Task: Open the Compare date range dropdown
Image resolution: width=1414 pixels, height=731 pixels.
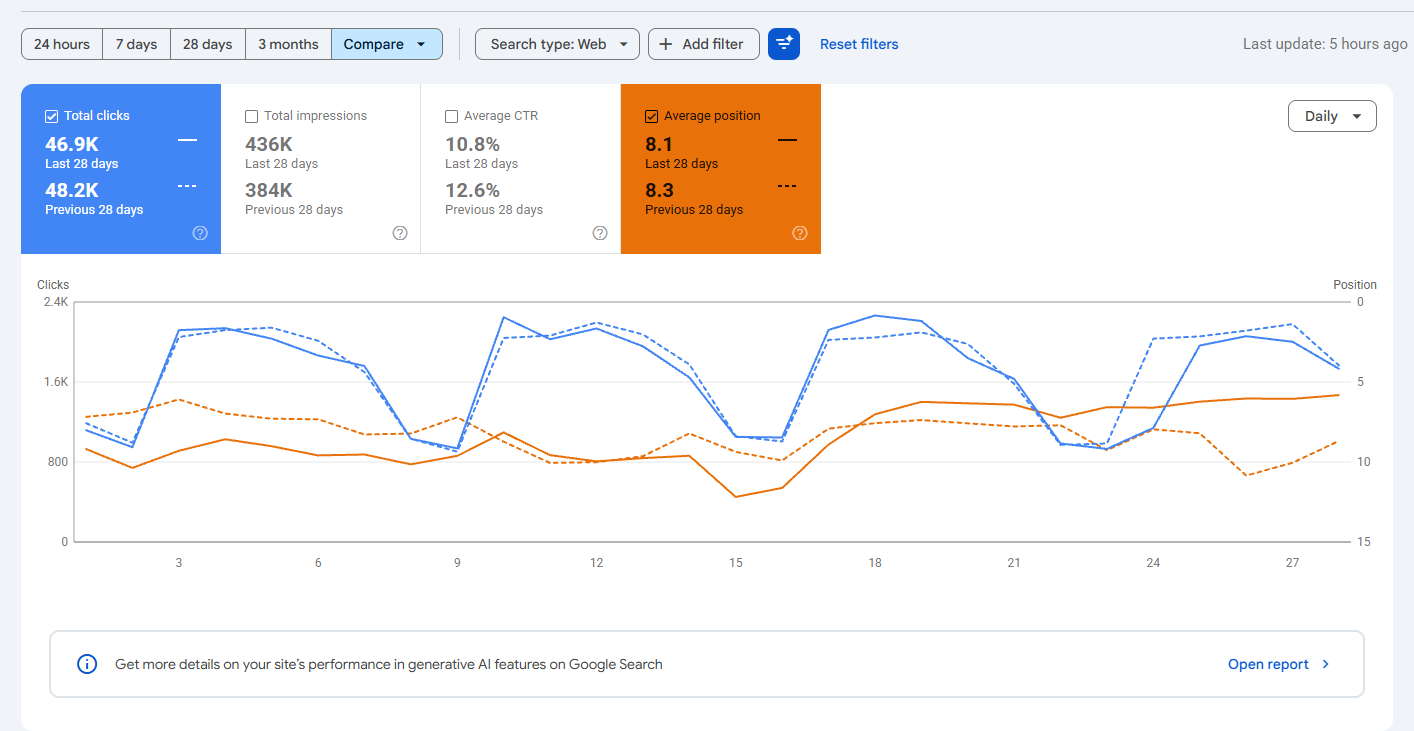Action: click(x=387, y=44)
